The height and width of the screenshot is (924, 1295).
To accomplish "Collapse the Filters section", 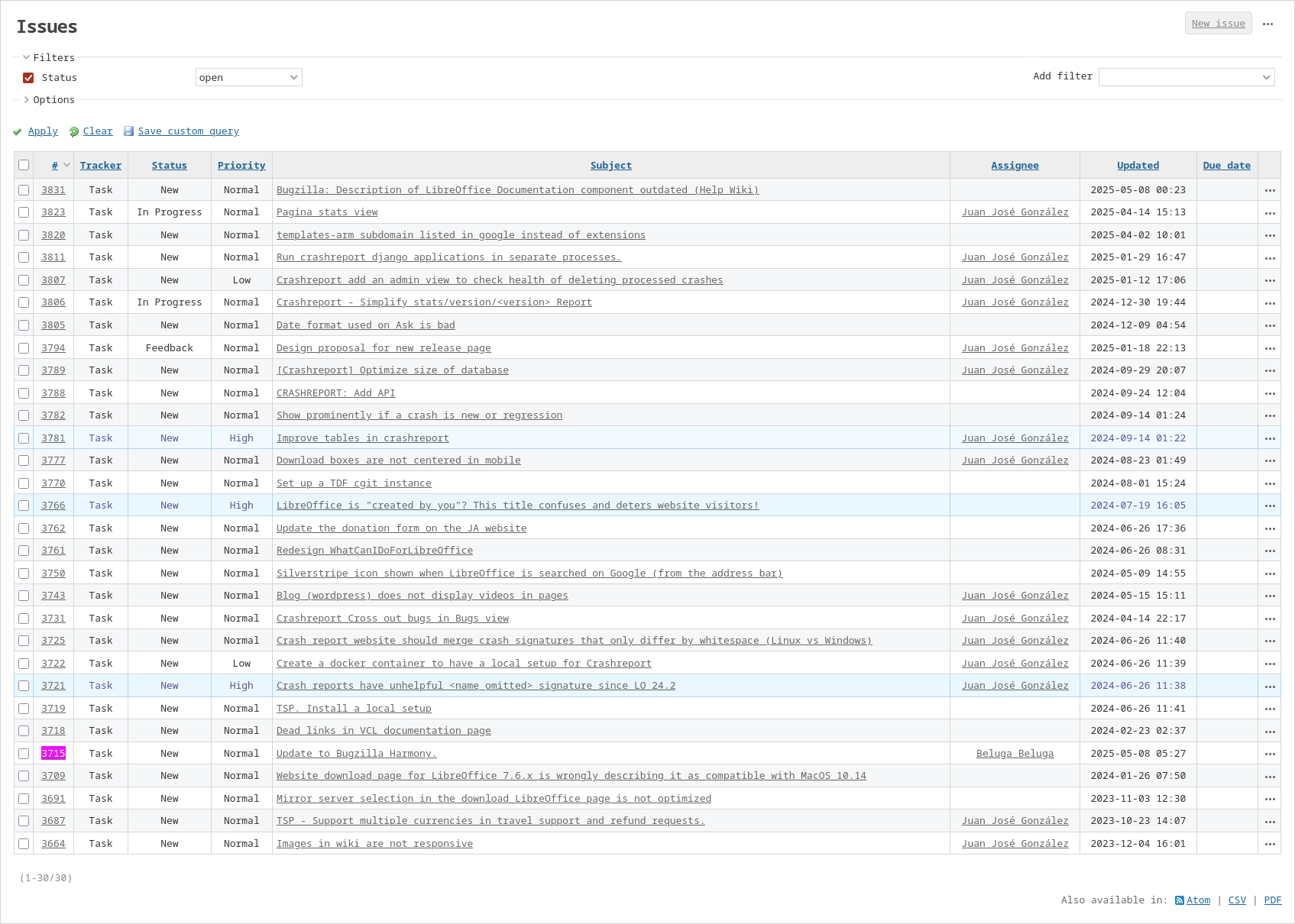I will pyautogui.click(x=49, y=57).
